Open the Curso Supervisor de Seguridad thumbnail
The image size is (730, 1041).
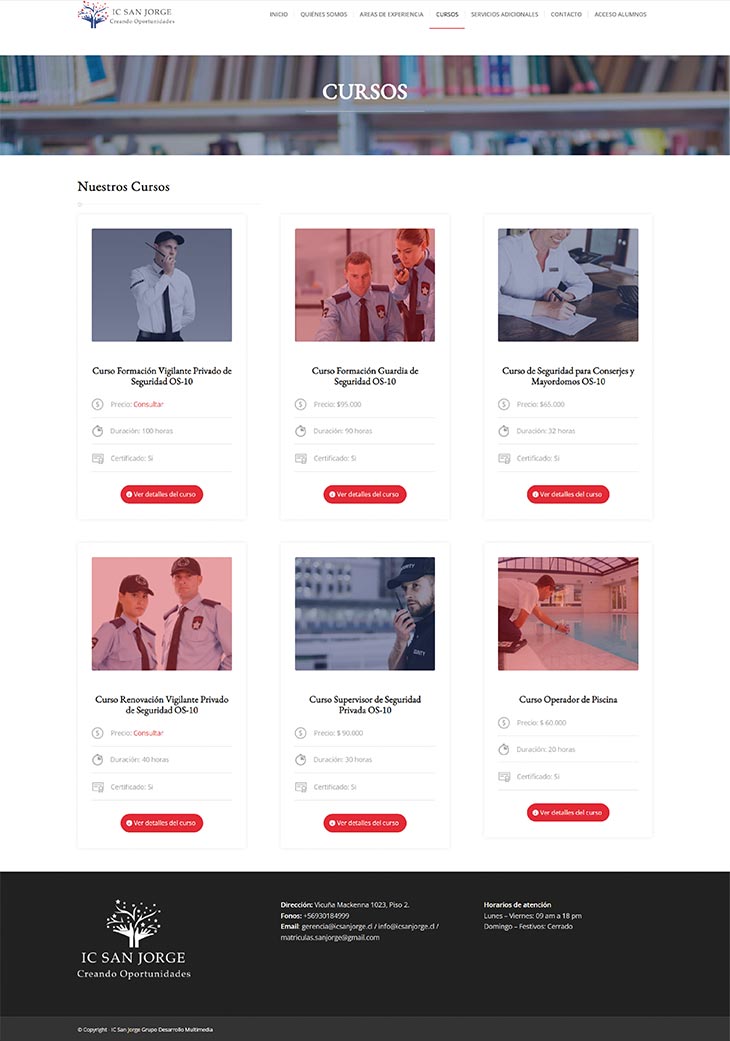tap(365, 613)
